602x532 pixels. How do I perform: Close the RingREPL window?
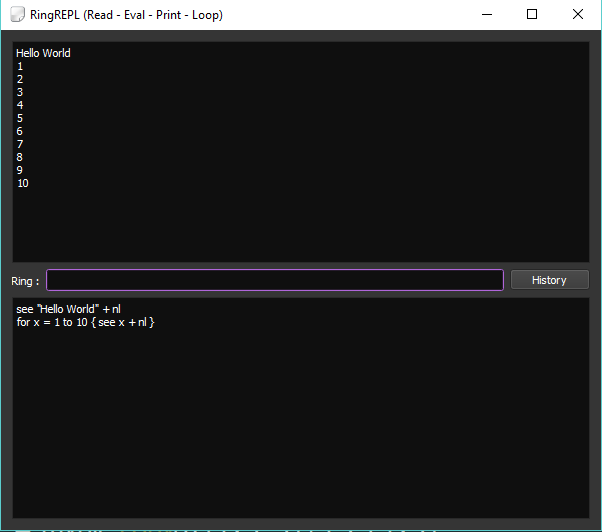(578, 15)
